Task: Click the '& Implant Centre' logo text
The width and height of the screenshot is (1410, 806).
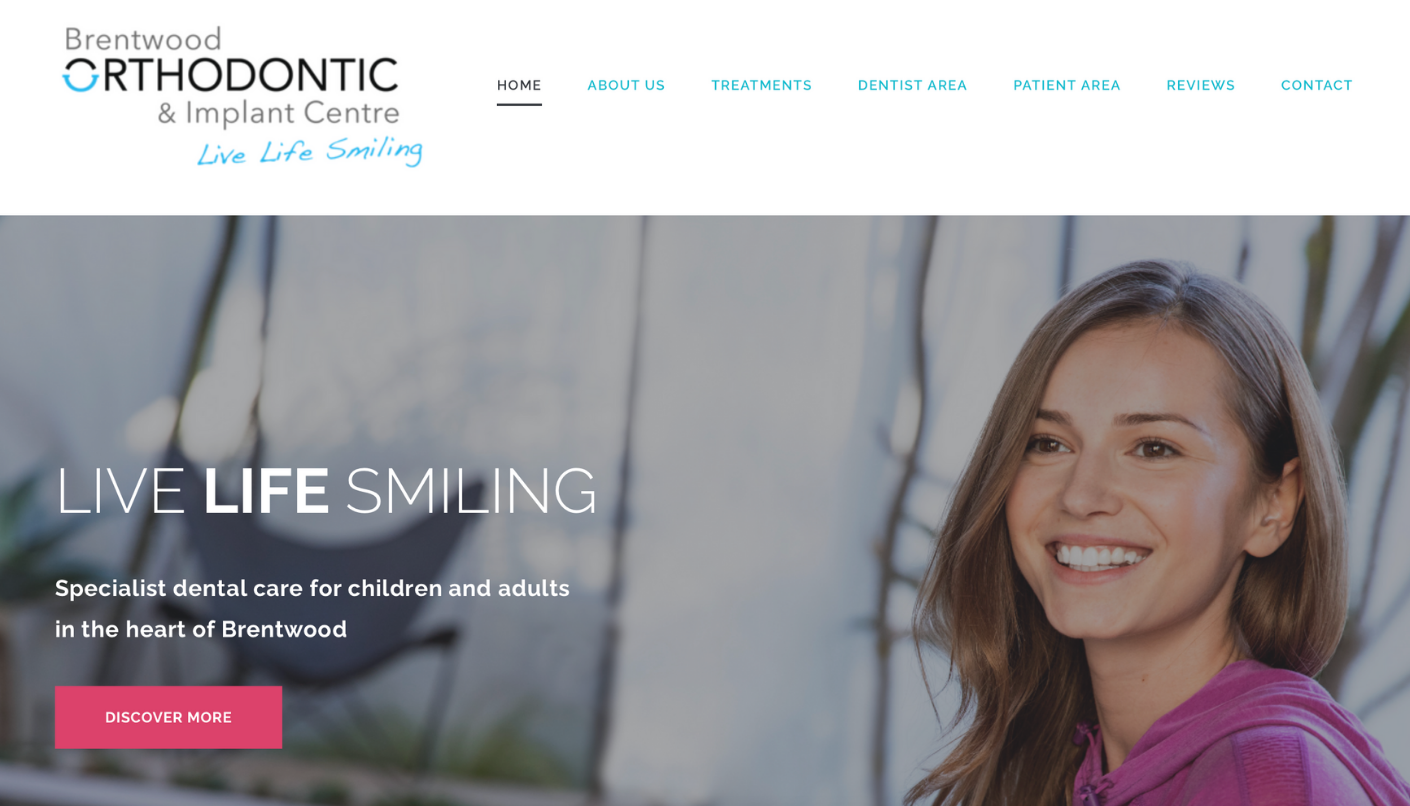Action: [278, 113]
